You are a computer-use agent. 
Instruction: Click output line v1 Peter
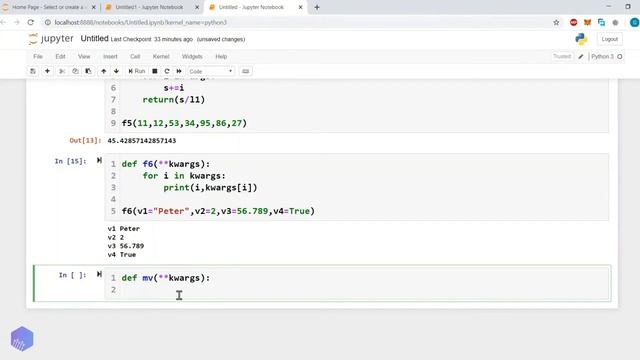point(124,229)
